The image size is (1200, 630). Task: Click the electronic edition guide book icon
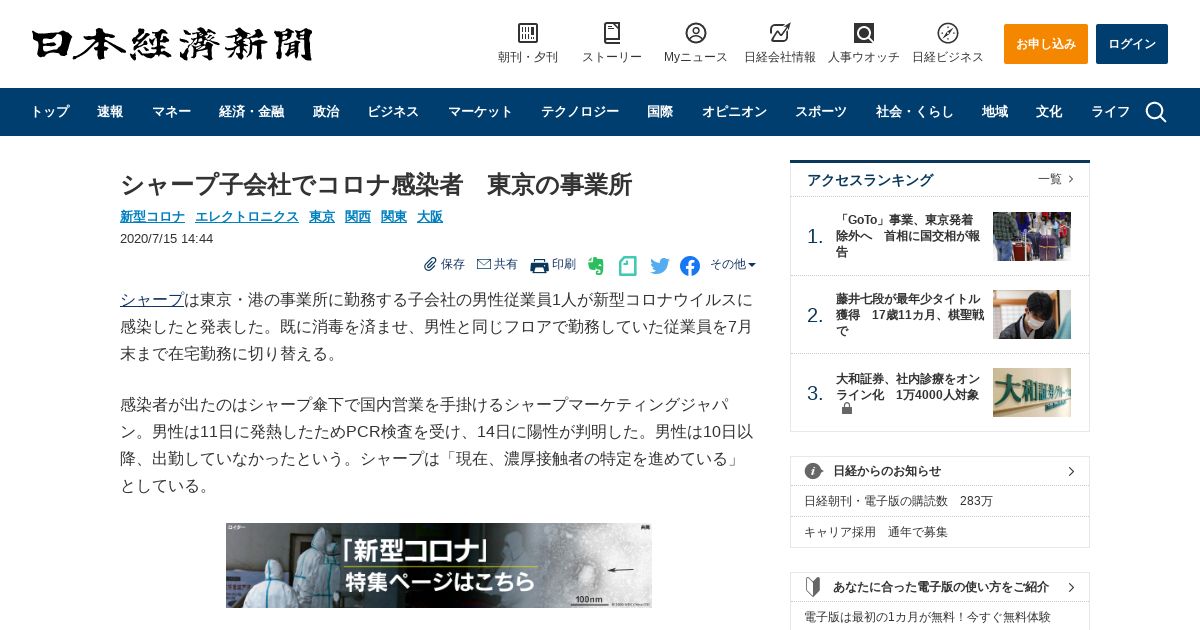813,587
